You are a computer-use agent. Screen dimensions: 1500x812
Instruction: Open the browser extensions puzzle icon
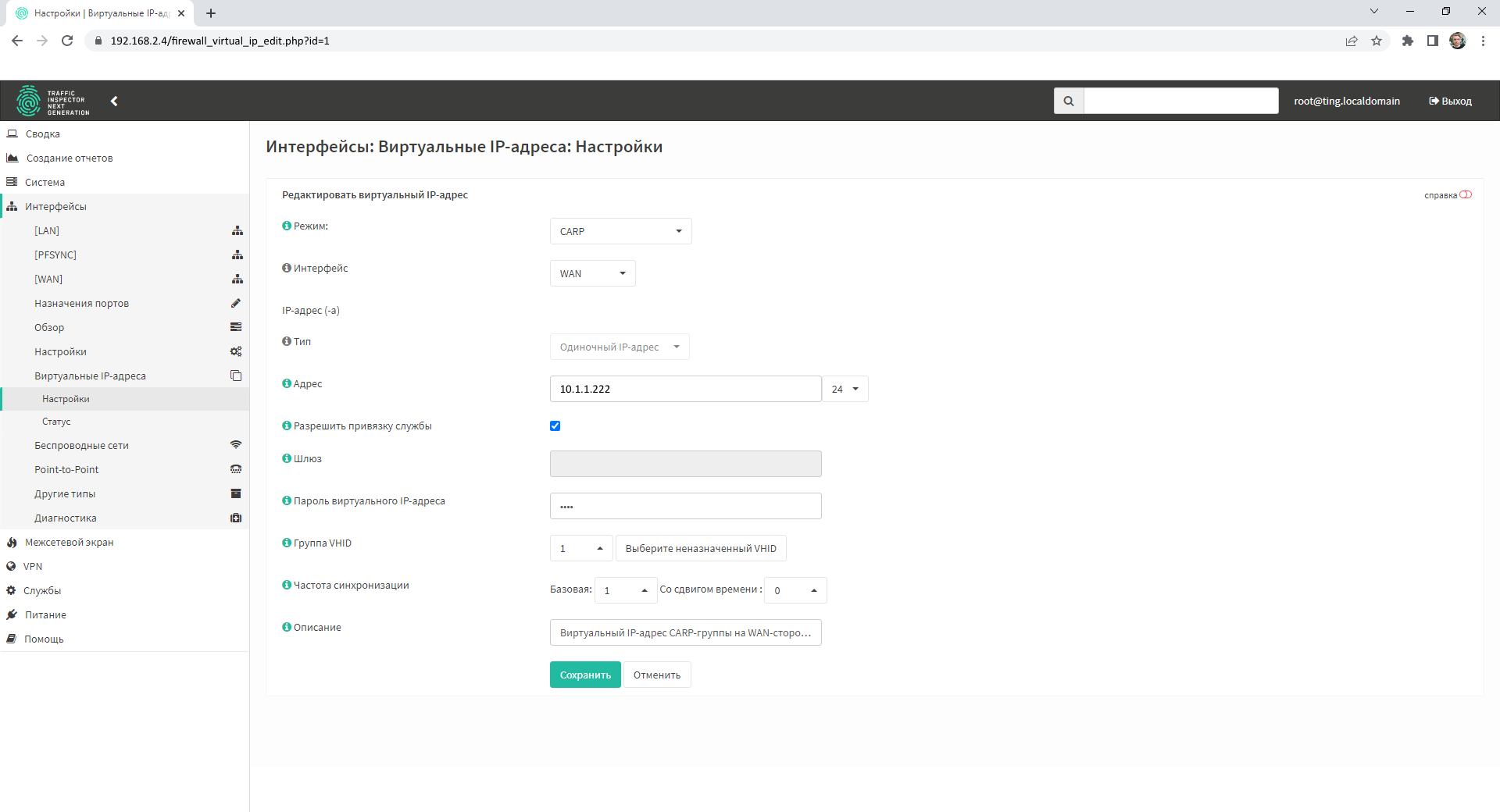[1407, 41]
